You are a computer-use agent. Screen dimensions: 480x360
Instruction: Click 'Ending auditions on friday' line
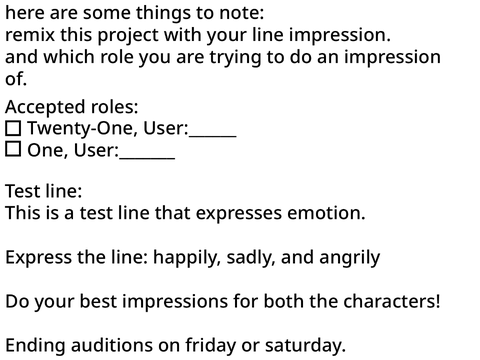point(175,345)
